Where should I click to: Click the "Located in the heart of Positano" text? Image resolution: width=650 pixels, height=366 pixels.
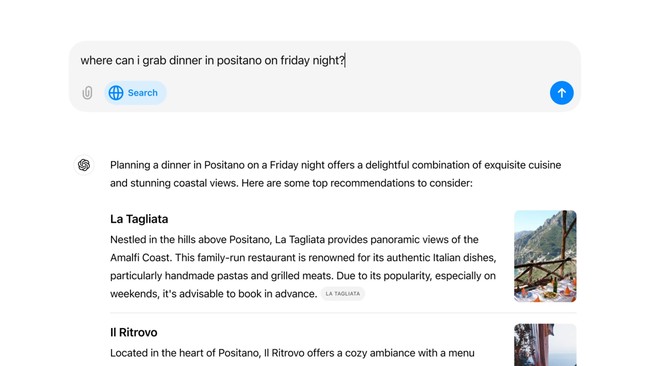pos(292,353)
